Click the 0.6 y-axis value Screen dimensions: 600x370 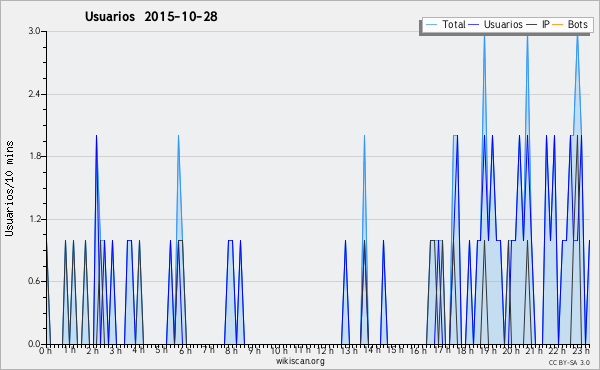[34, 281]
